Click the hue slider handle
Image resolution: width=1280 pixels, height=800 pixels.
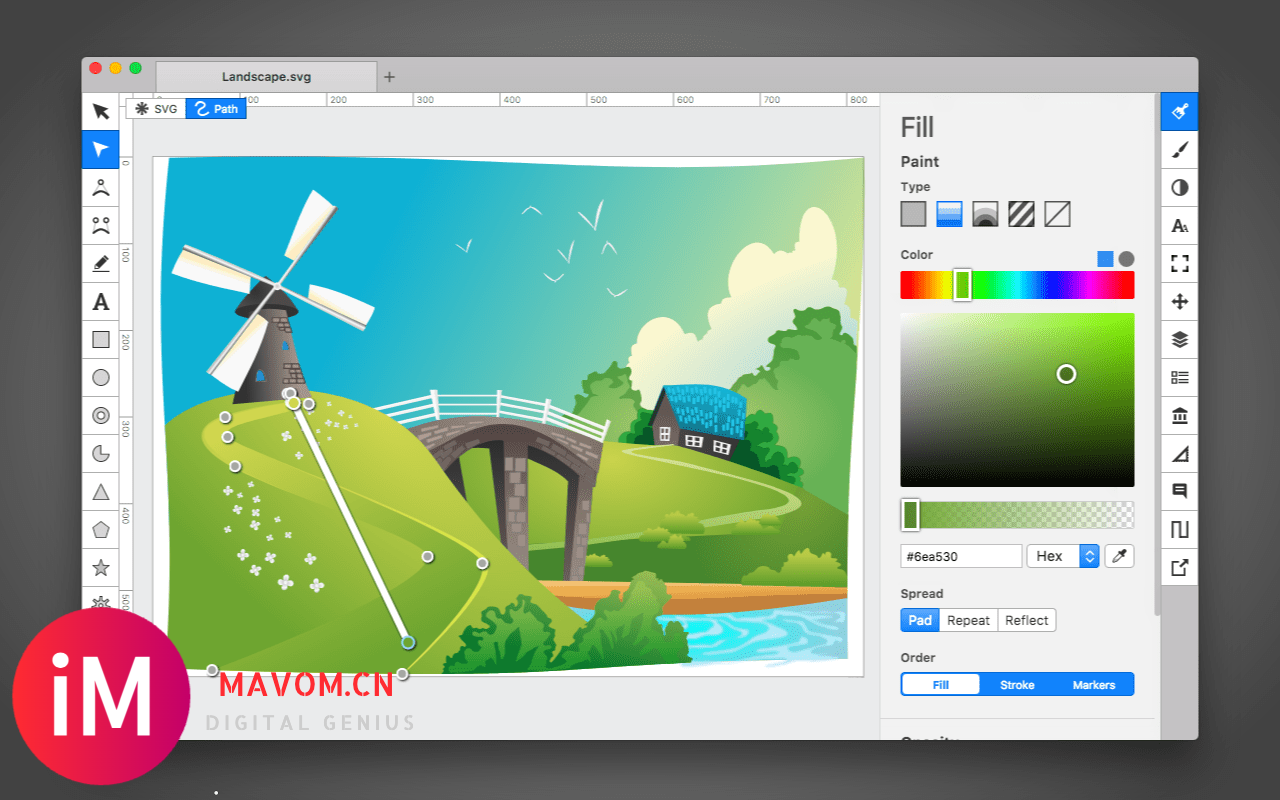point(962,284)
